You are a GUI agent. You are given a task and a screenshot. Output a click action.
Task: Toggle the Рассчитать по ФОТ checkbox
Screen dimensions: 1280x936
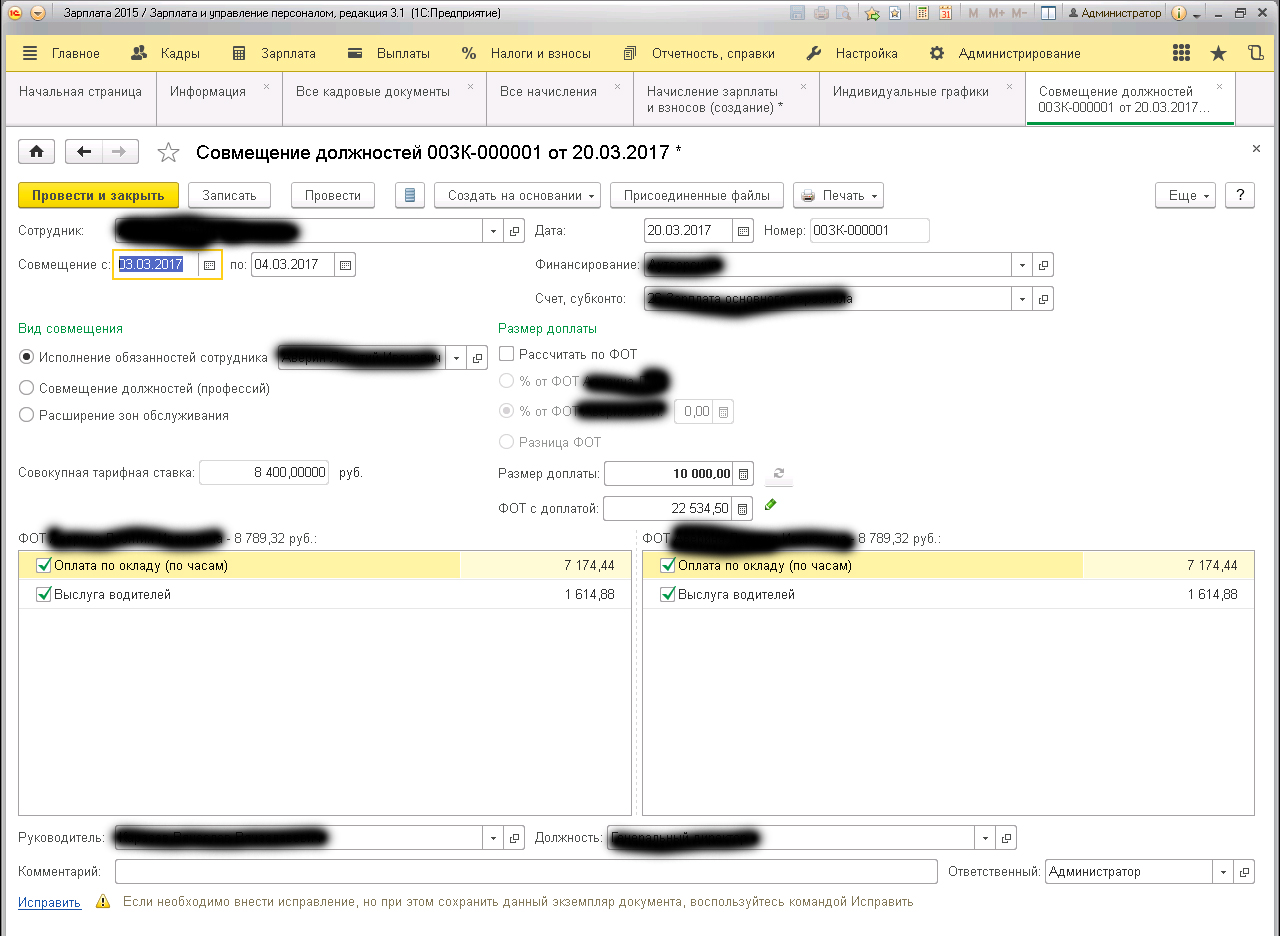(x=507, y=354)
